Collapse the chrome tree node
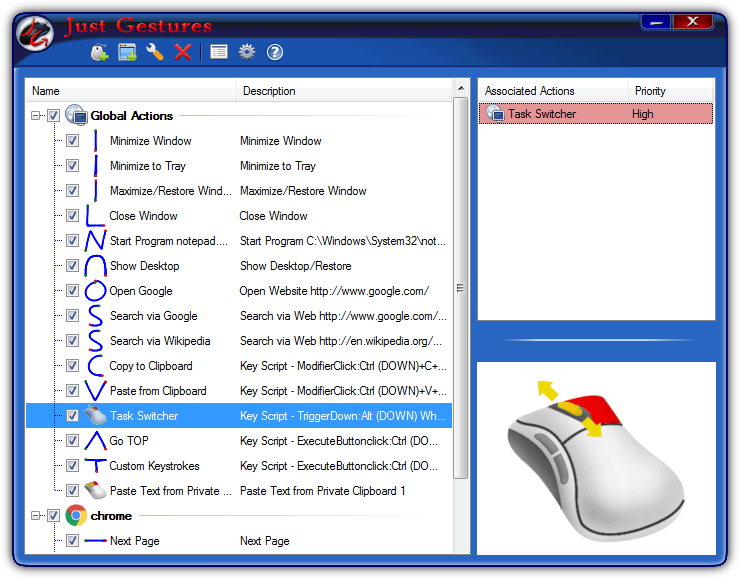The image size is (740, 578). [35, 515]
